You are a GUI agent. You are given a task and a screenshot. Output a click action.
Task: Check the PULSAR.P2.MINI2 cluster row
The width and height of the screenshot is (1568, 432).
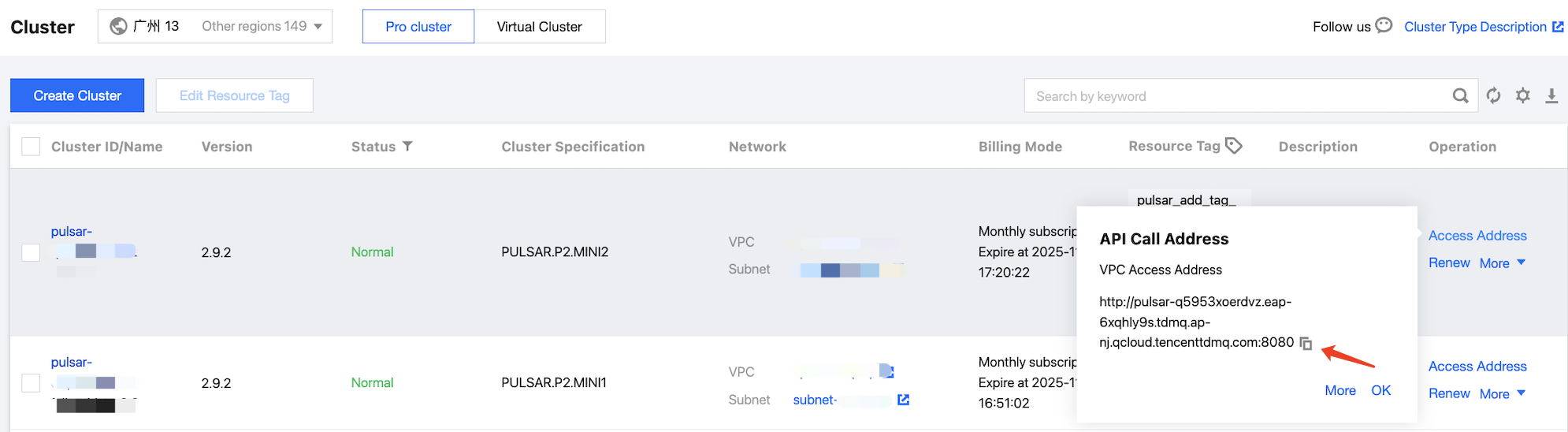click(31, 252)
